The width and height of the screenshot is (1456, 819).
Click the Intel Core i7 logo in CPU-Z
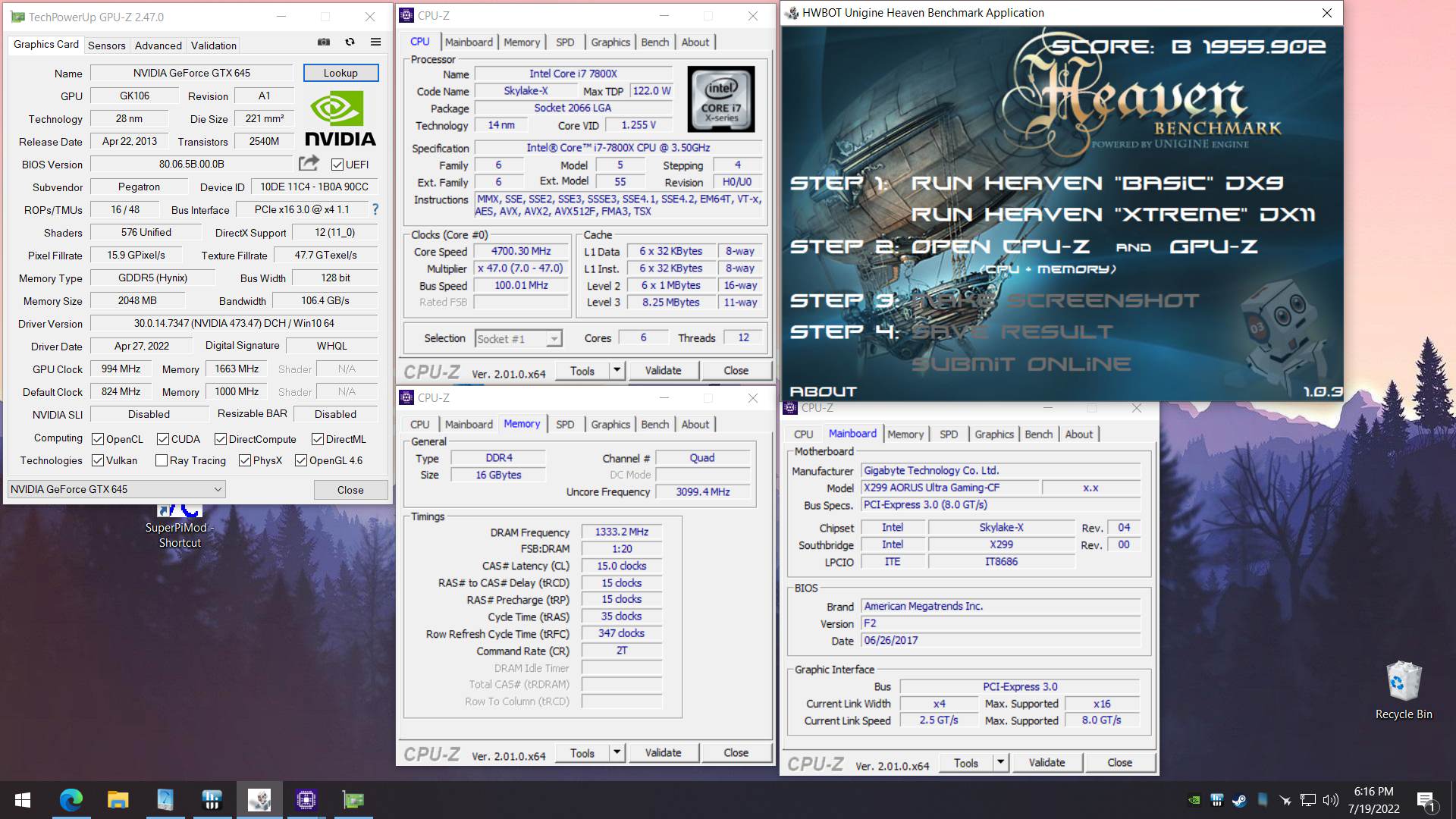[x=720, y=99]
